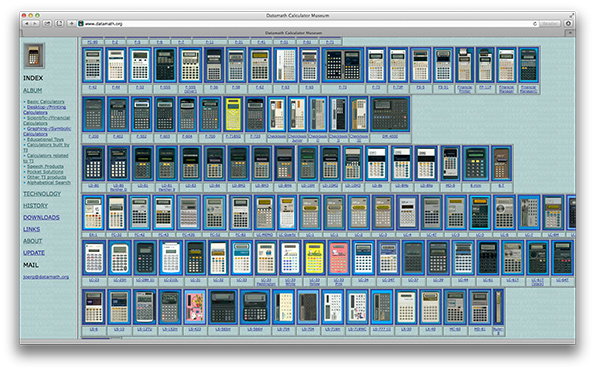
Task: Click the Checkbook Junior label link
Action: [297, 138]
